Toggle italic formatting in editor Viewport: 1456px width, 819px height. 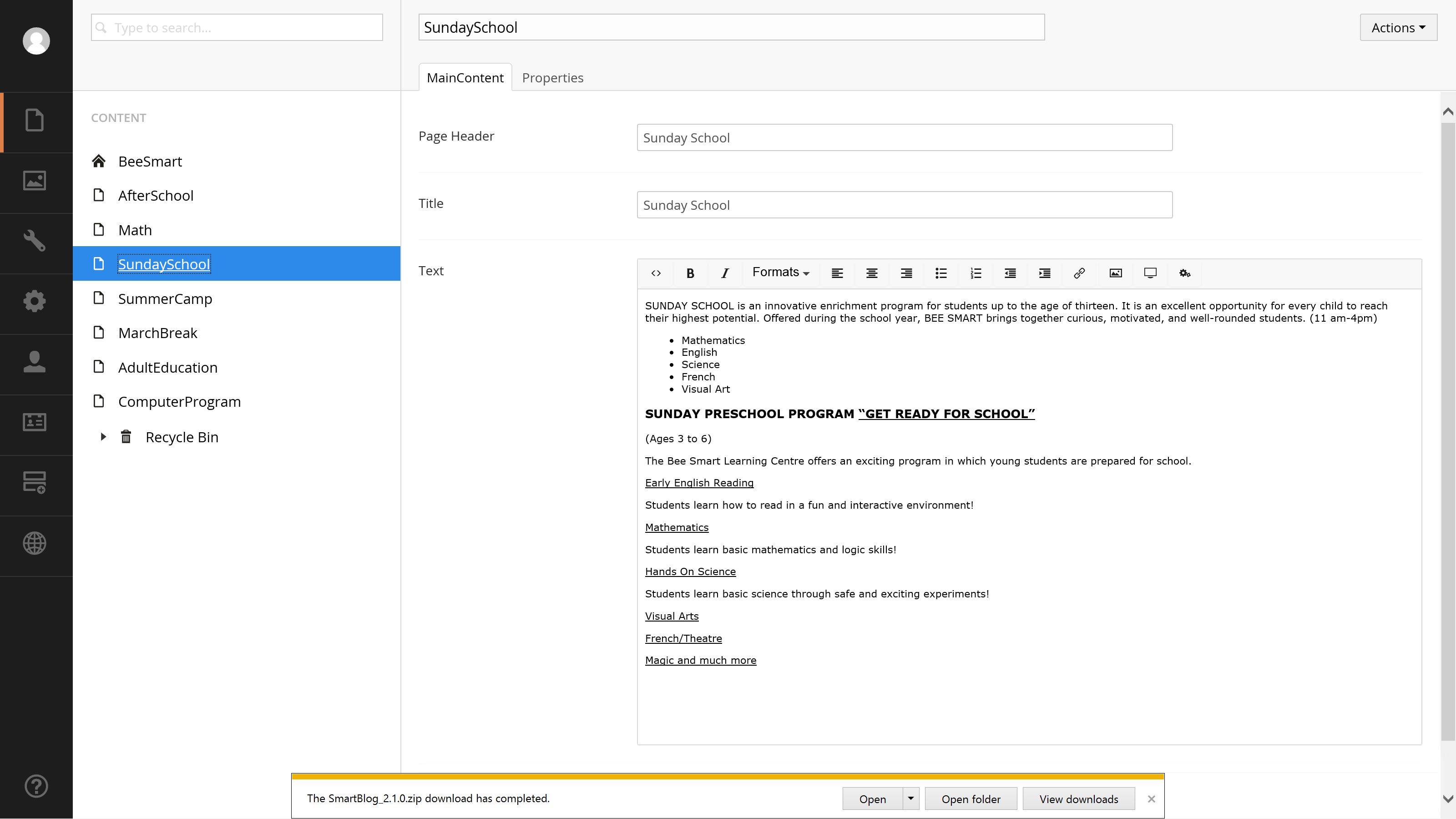tap(725, 273)
